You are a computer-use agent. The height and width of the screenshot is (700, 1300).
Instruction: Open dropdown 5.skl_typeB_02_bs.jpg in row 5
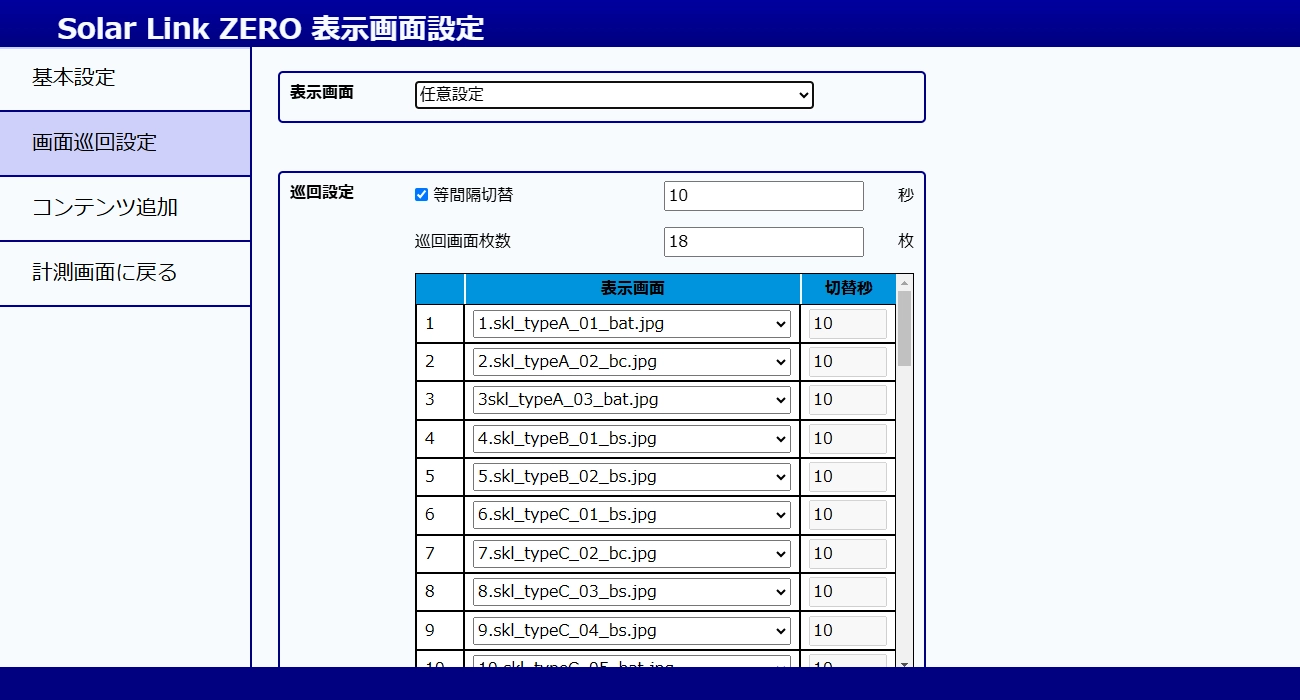(x=632, y=477)
